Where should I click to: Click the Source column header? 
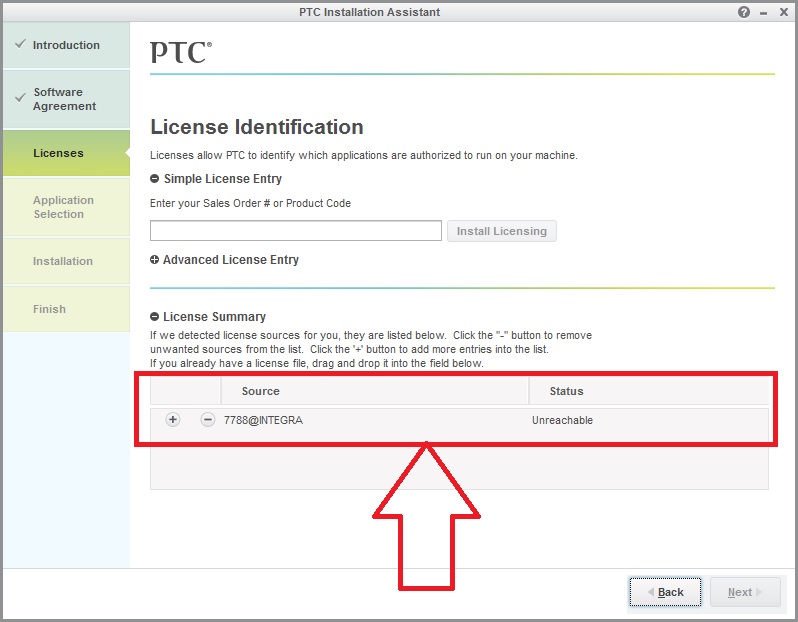375,391
